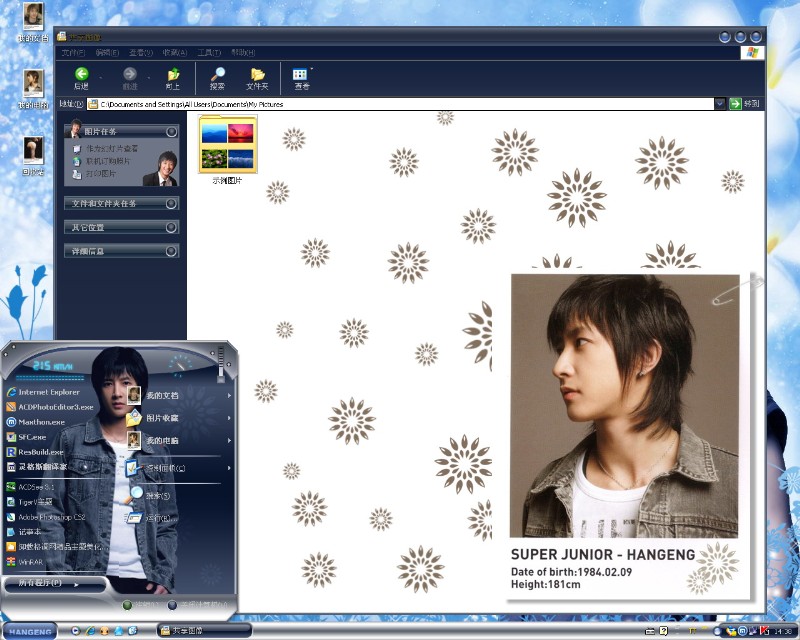Switch to the 共享图像 taskbar window button
Image resolution: width=800 pixels, height=640 pixels.
click(204, 631)
